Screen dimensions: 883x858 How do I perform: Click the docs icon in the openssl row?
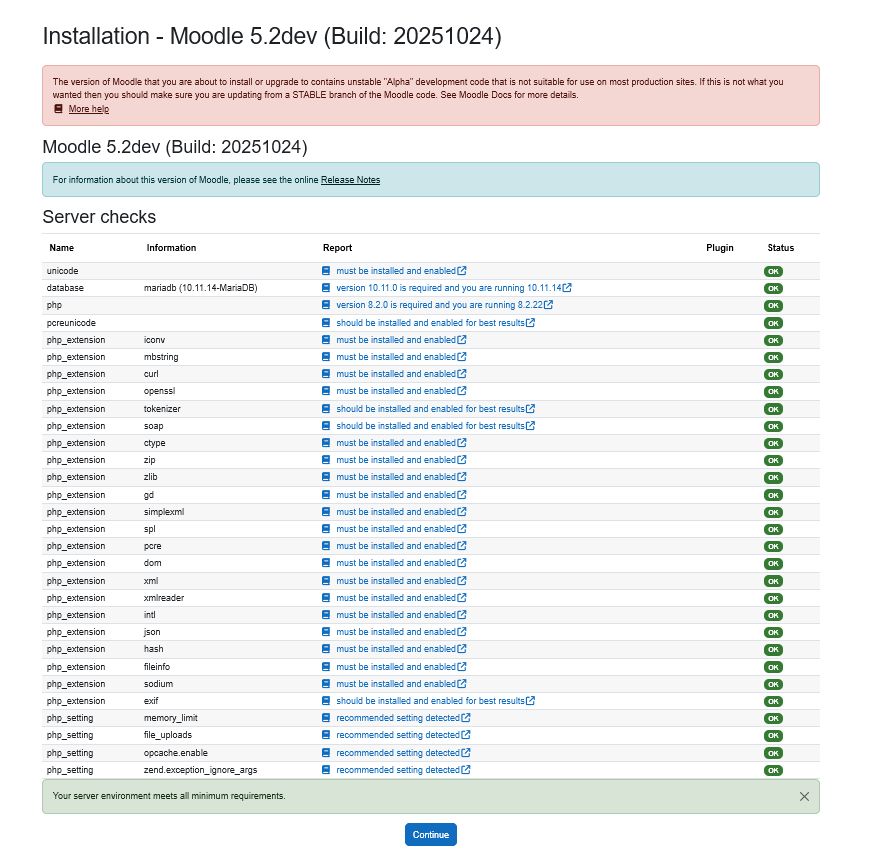click(325, 390)
